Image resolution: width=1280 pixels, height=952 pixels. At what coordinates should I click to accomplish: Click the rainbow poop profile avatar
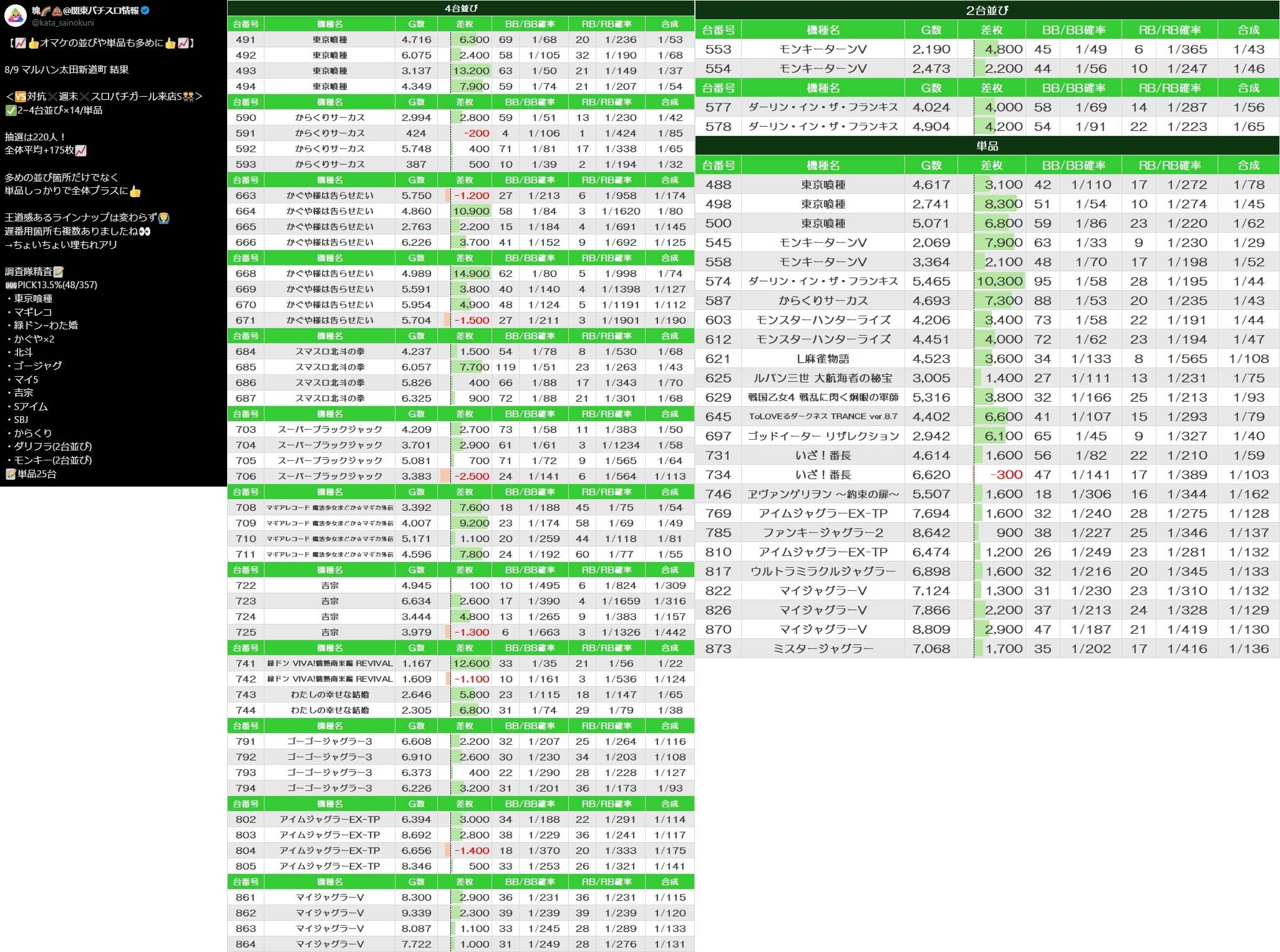[15, 15]
